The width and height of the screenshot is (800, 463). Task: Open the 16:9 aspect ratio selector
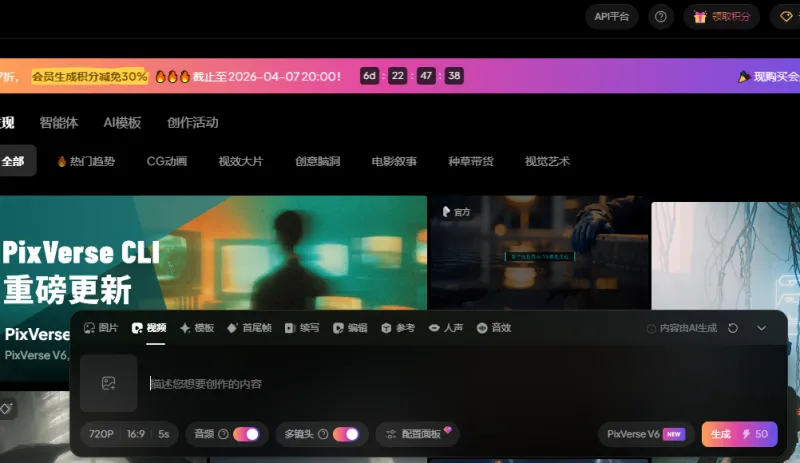(x=136, y=434)
